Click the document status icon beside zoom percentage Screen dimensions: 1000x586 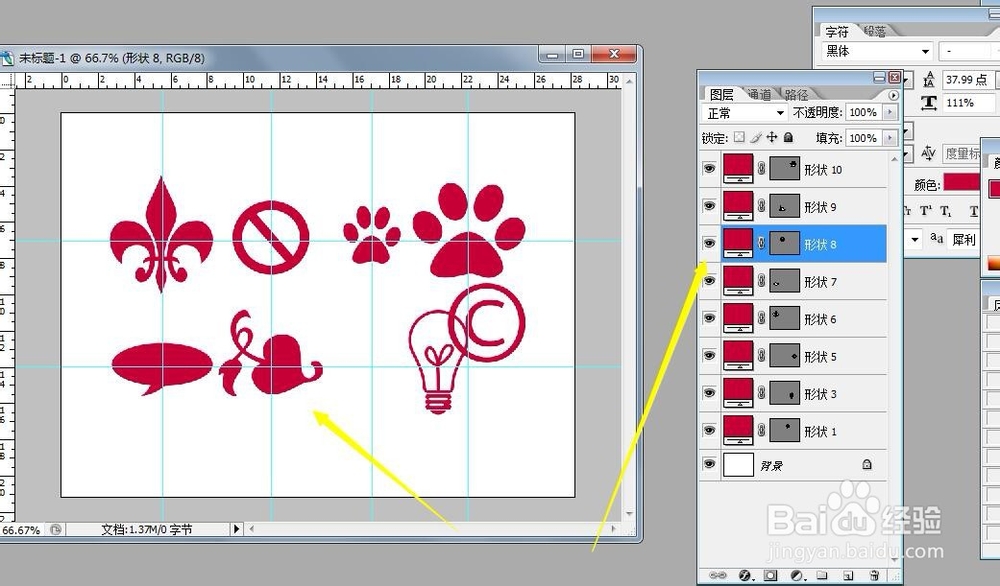coord(55,529)
